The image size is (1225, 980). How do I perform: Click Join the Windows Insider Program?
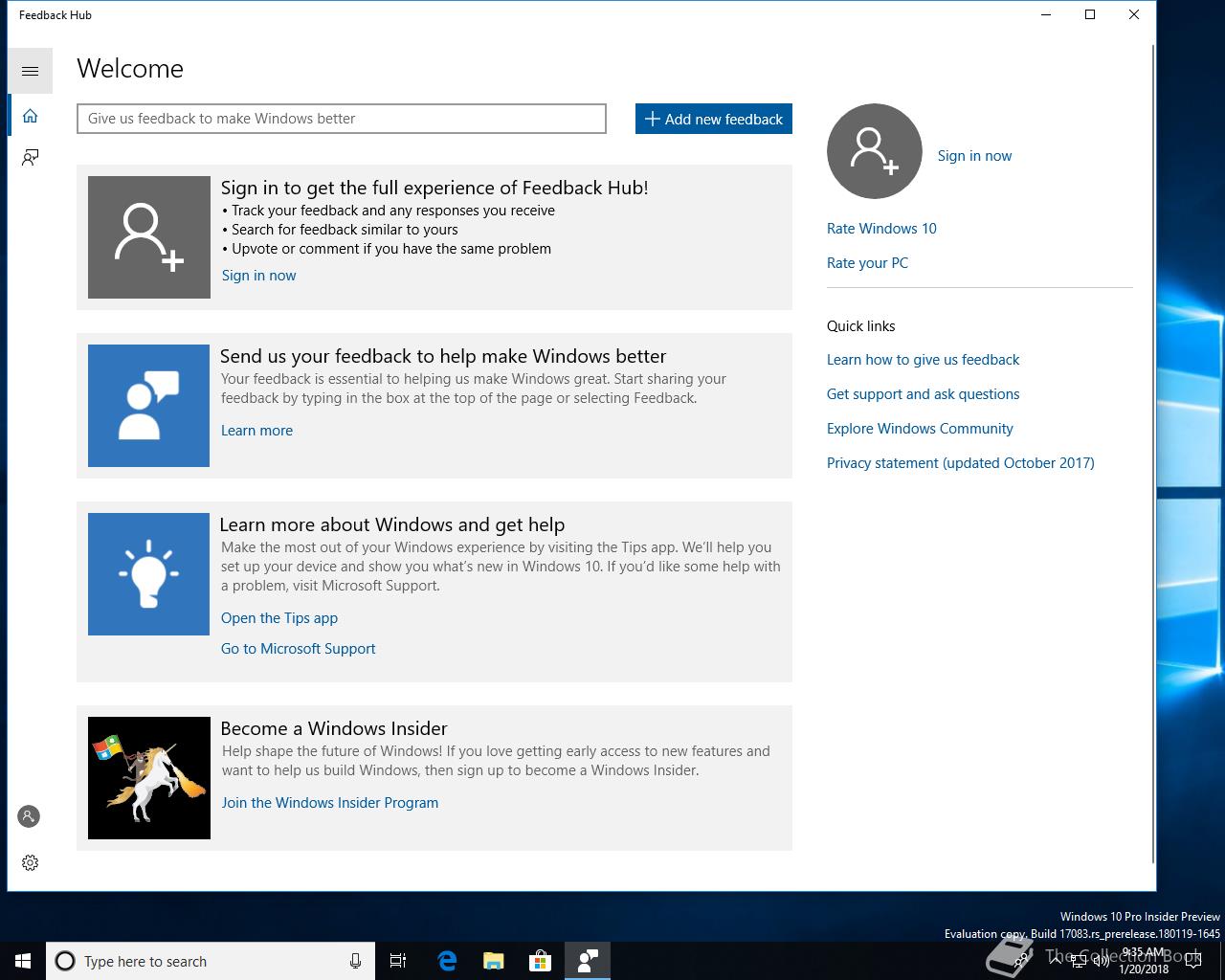330,803
